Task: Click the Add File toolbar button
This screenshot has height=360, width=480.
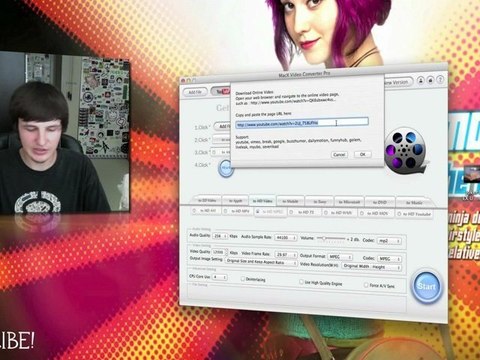Action: pos(195,92)
